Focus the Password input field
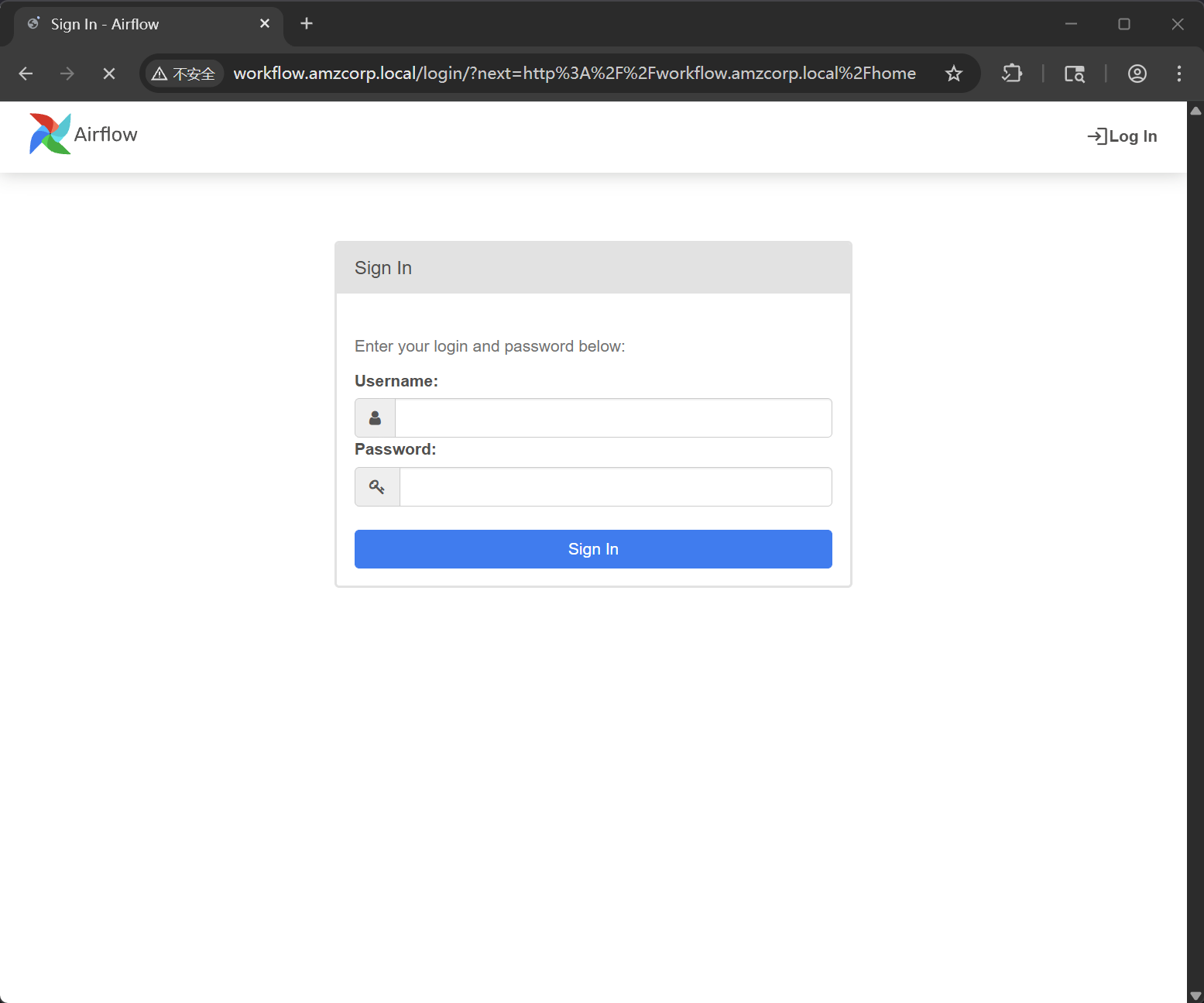The width and height of the screenshot is (1204, 1003). pyautogui.click(x=615, y=487)
